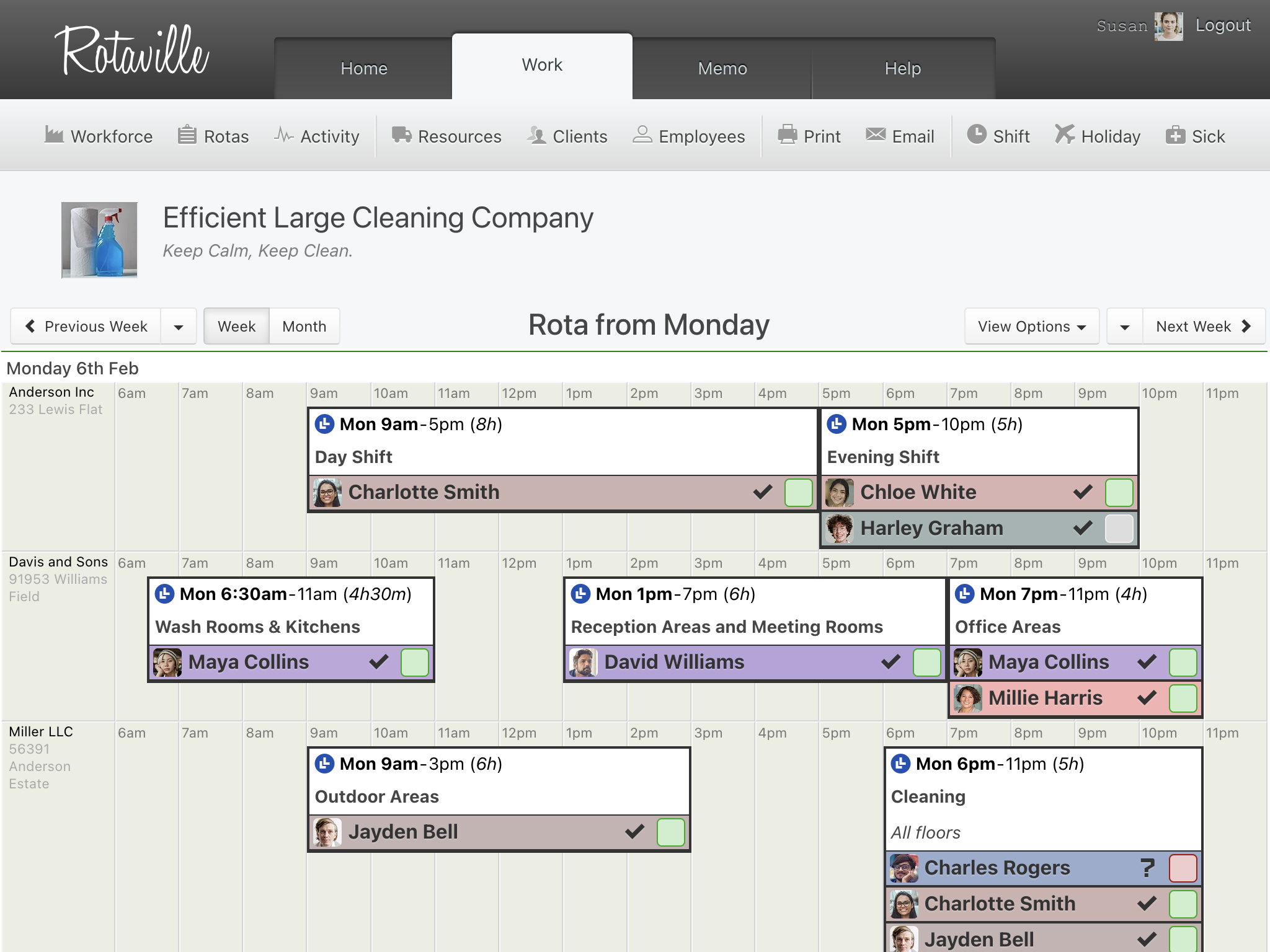Viewport: 1270px width, 952px height.
Task: Toggle Harley Graham's grey status box
Action: tap(1119, 529)
